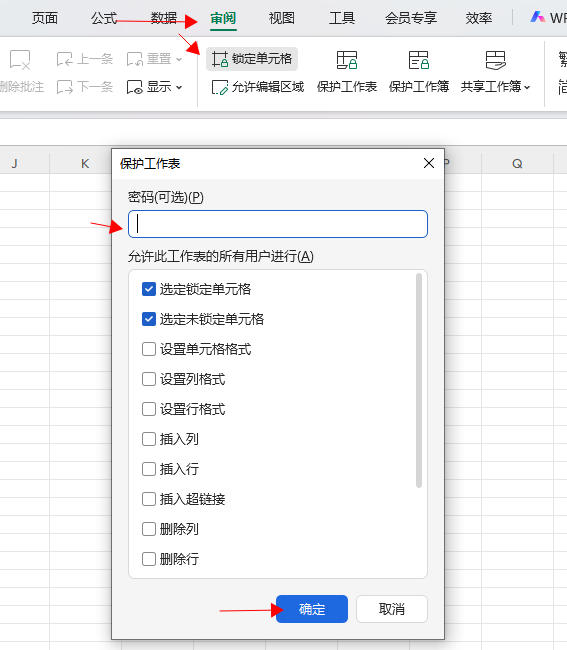
Task: Open the 数据 tab
Action: pos(164,18)
